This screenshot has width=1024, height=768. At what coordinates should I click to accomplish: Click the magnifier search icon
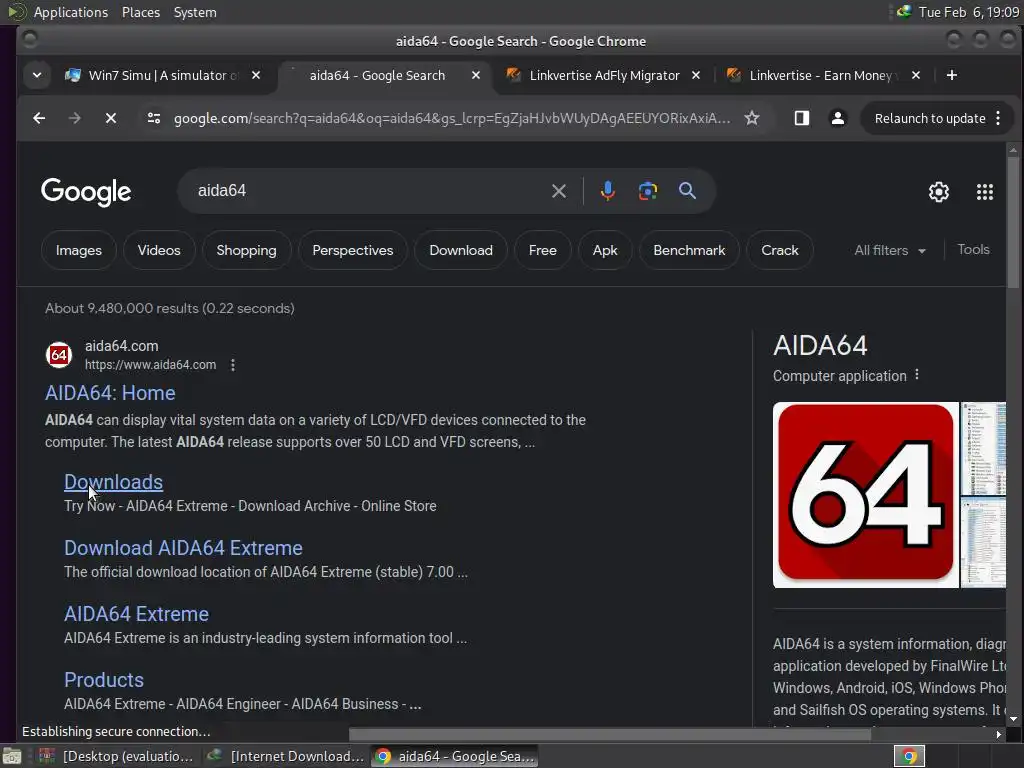click(687, 191)
